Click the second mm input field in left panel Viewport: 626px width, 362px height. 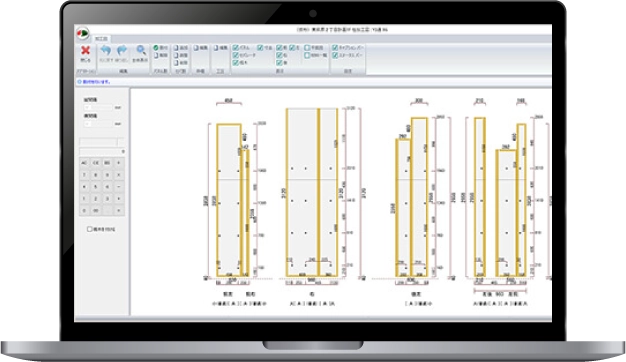click(x=99, y=124)
